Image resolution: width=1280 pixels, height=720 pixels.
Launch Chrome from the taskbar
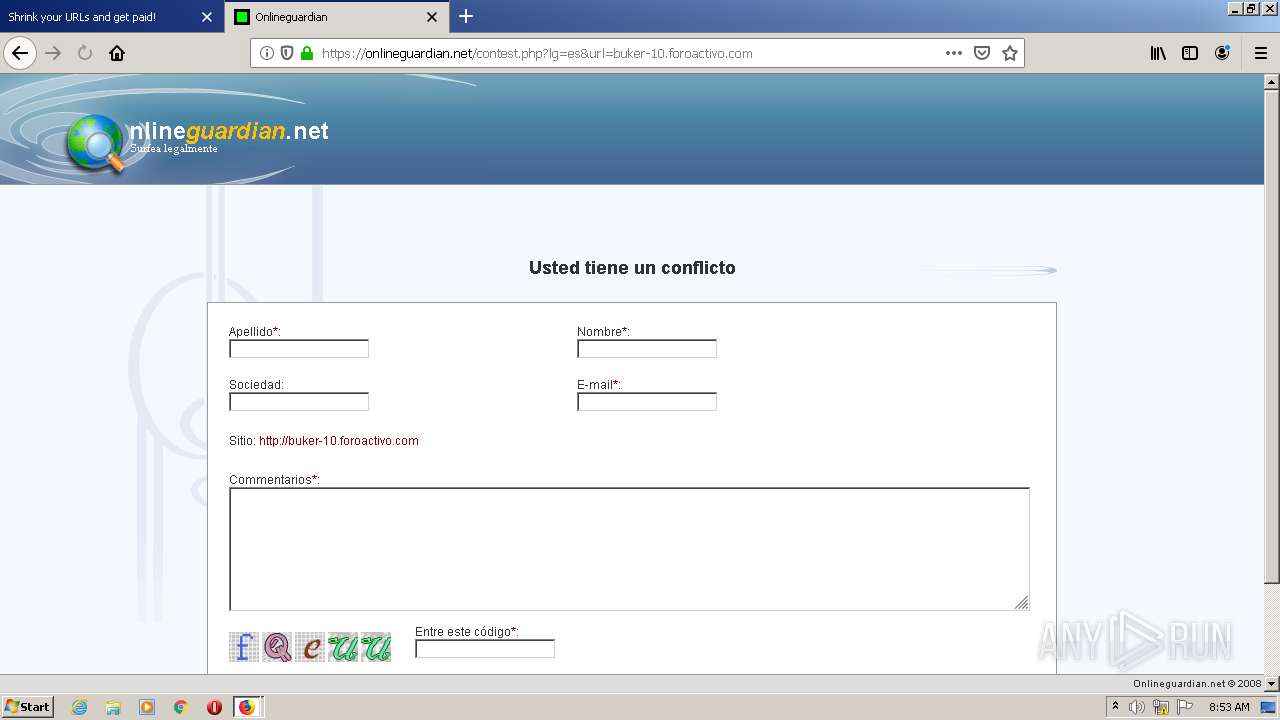point(181,707)
